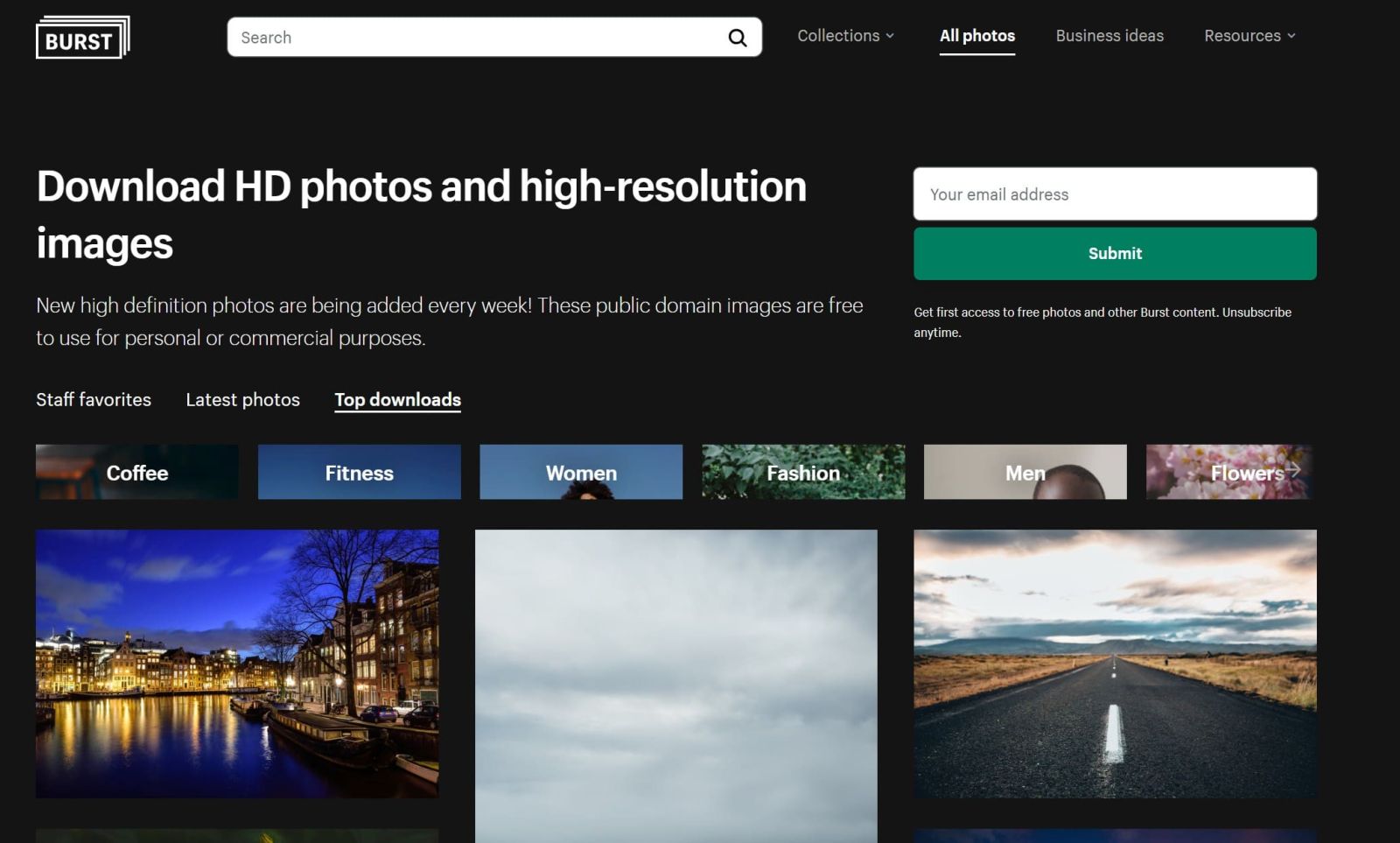This screenshot has height=843, width=1400.
Task: Browse the Fitness category tile
Action: (x=359, y=473)
